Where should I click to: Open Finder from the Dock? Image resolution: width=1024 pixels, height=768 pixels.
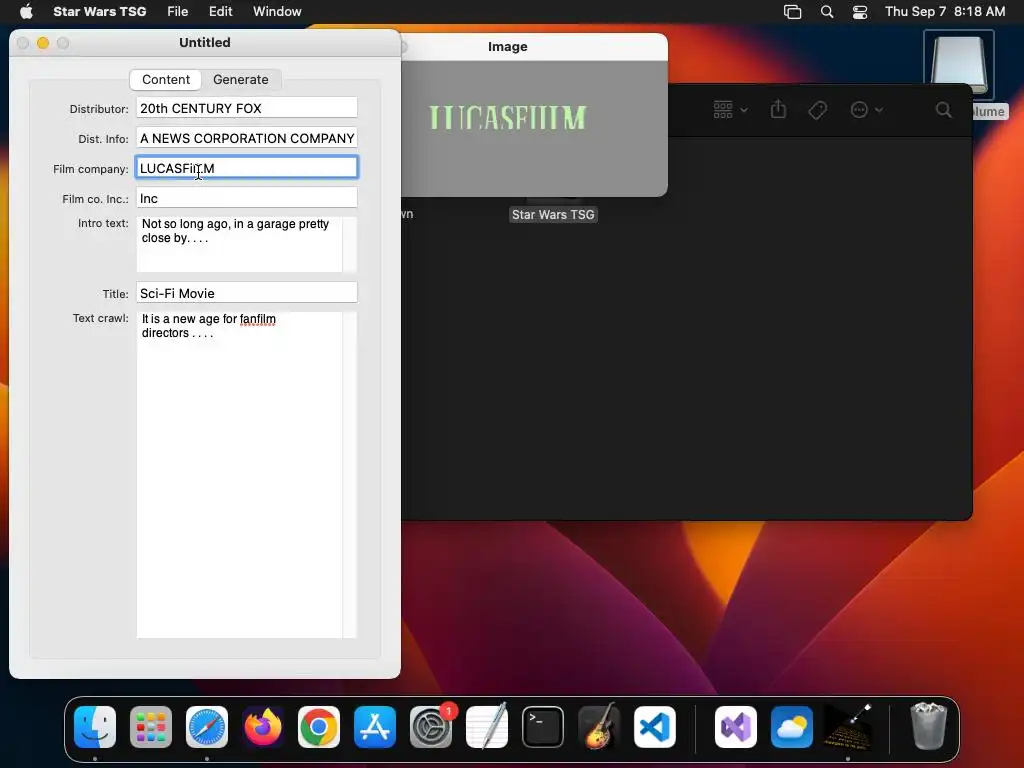tap(95, 727)
